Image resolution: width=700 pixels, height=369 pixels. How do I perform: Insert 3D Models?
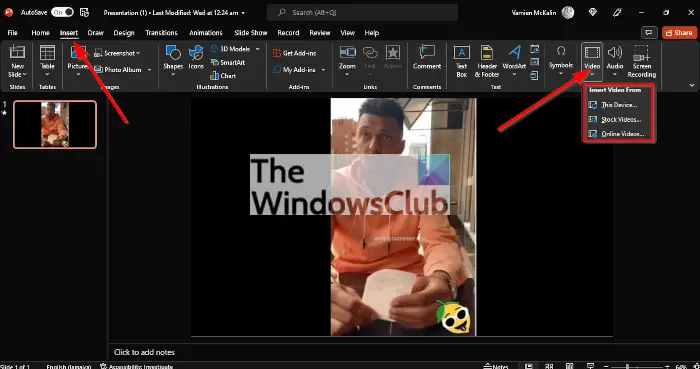point(230,49)
